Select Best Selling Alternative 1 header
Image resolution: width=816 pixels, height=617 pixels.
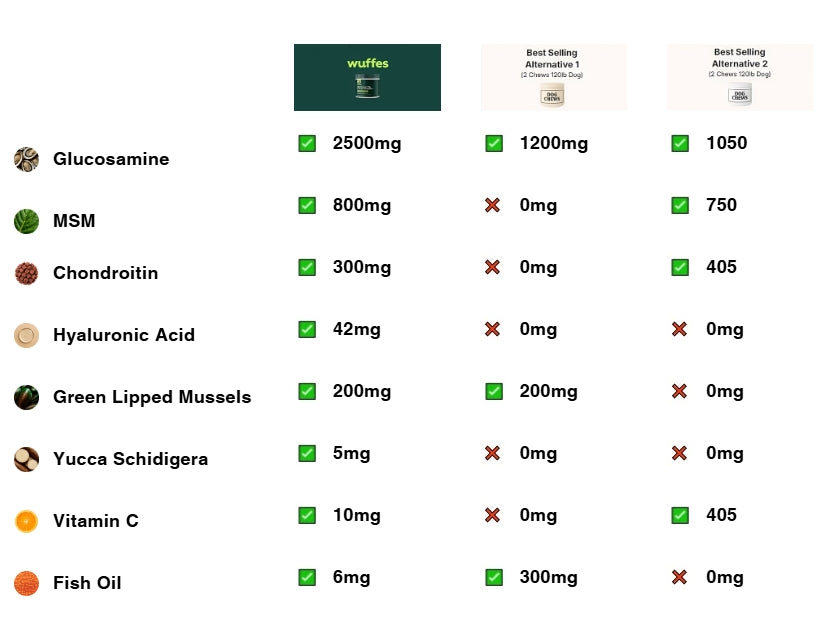point(554,77)
